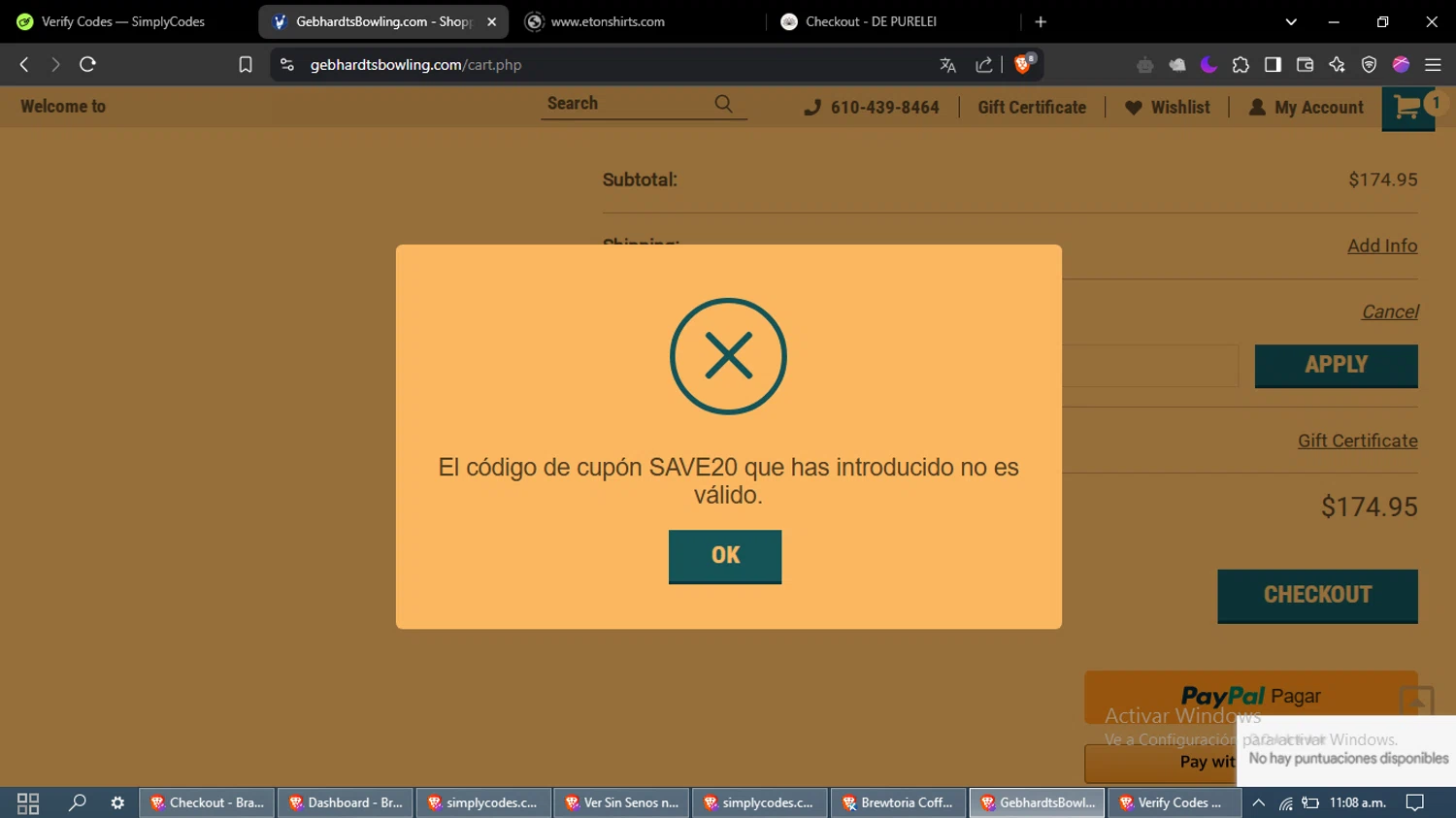Open Windows taskbar search
The width and height of the screenshot is (1456, 818).
77,802
